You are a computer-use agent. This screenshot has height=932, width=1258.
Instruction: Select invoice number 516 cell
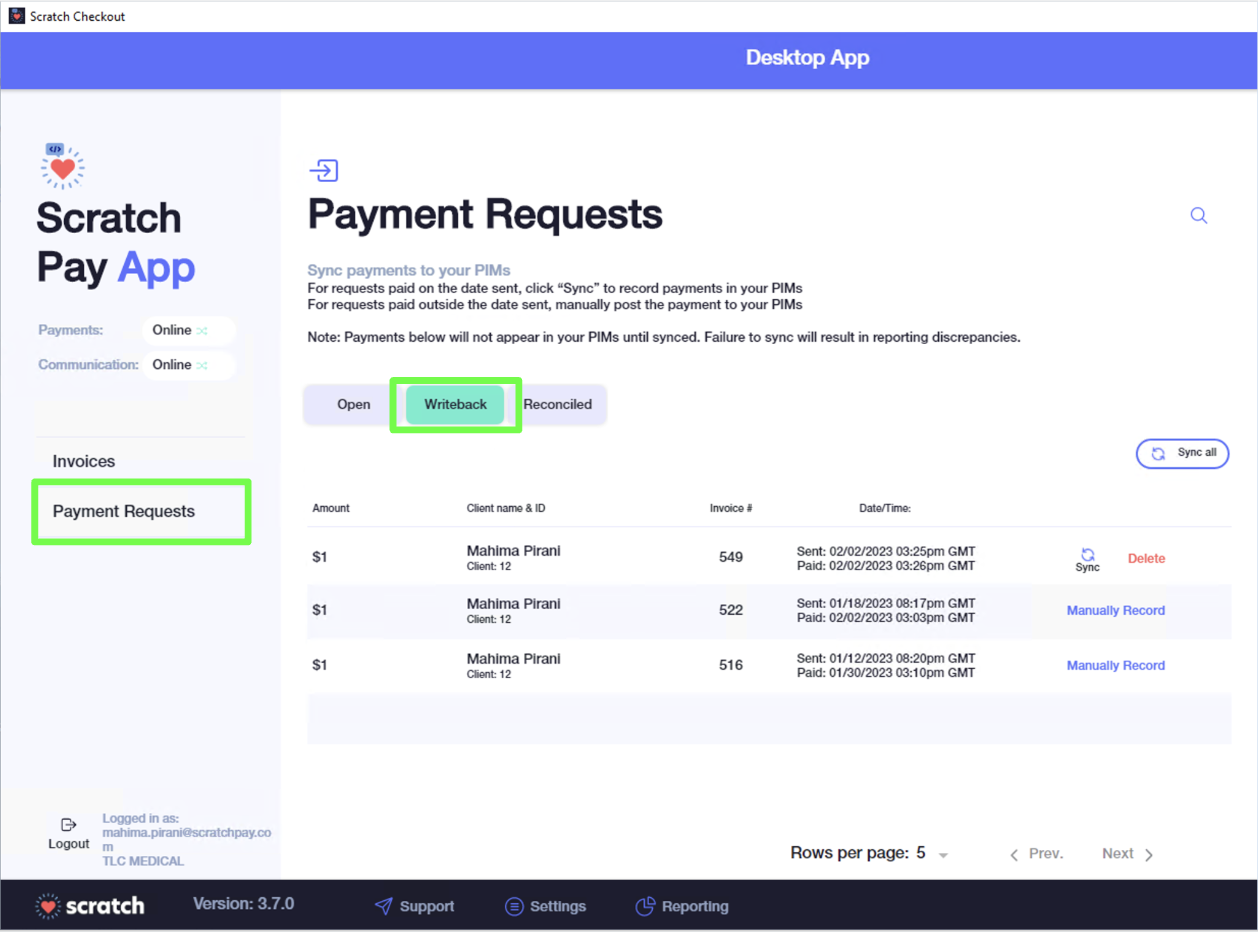[731, 664]
